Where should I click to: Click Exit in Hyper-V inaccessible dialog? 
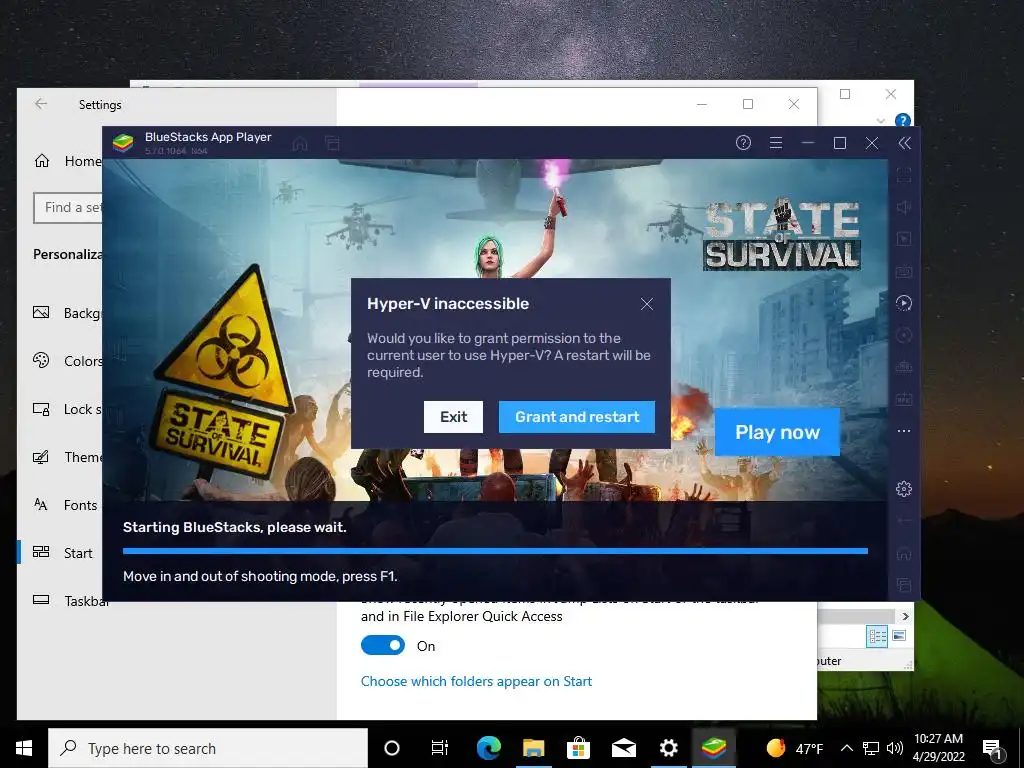click(x=453, y=417)
